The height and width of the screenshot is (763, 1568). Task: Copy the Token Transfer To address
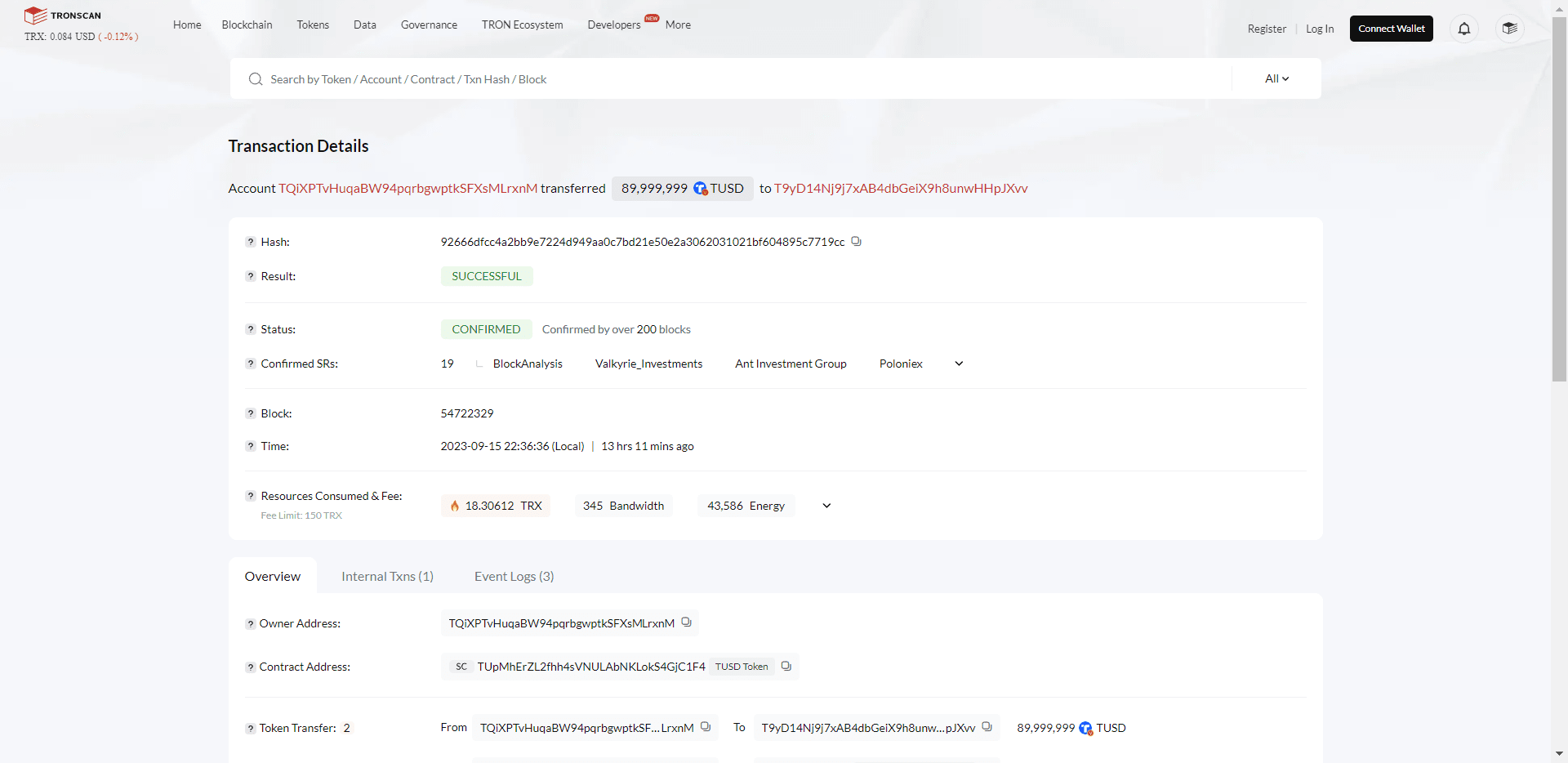point(987,727)
